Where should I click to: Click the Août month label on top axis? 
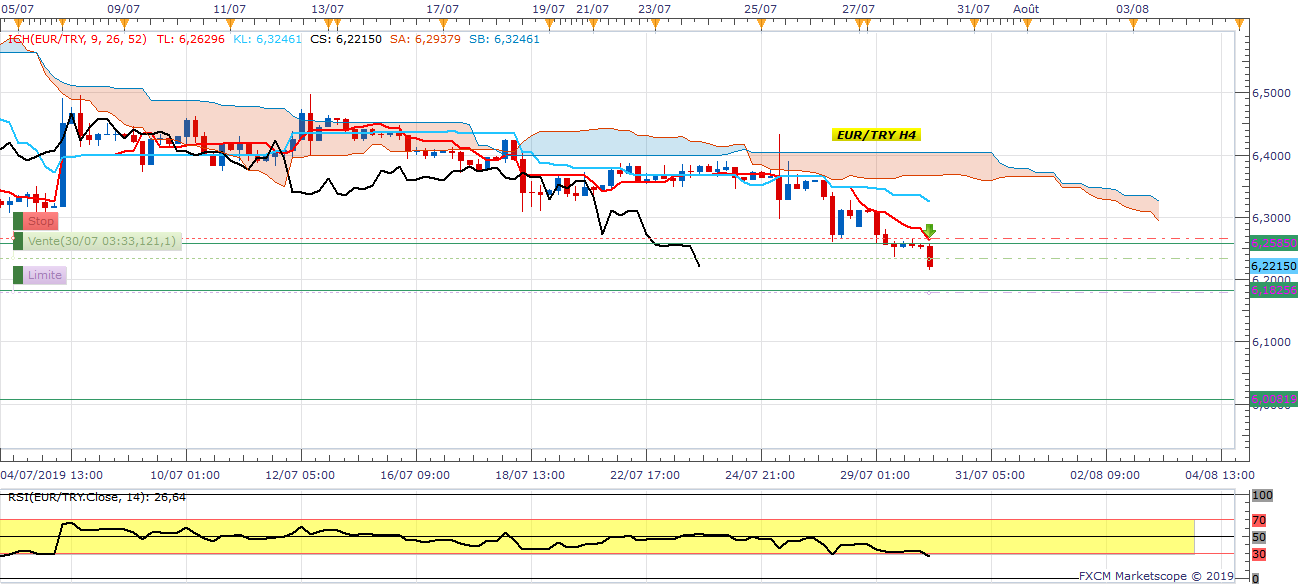point(1025,7)
